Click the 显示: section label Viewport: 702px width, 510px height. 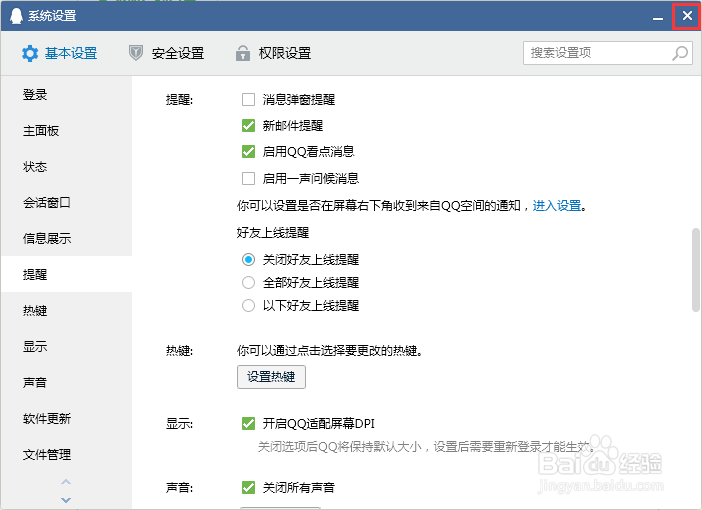click(x=179, y=423)
